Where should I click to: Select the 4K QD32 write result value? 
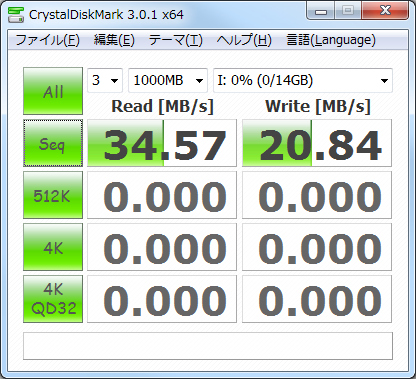pos(317,299)
